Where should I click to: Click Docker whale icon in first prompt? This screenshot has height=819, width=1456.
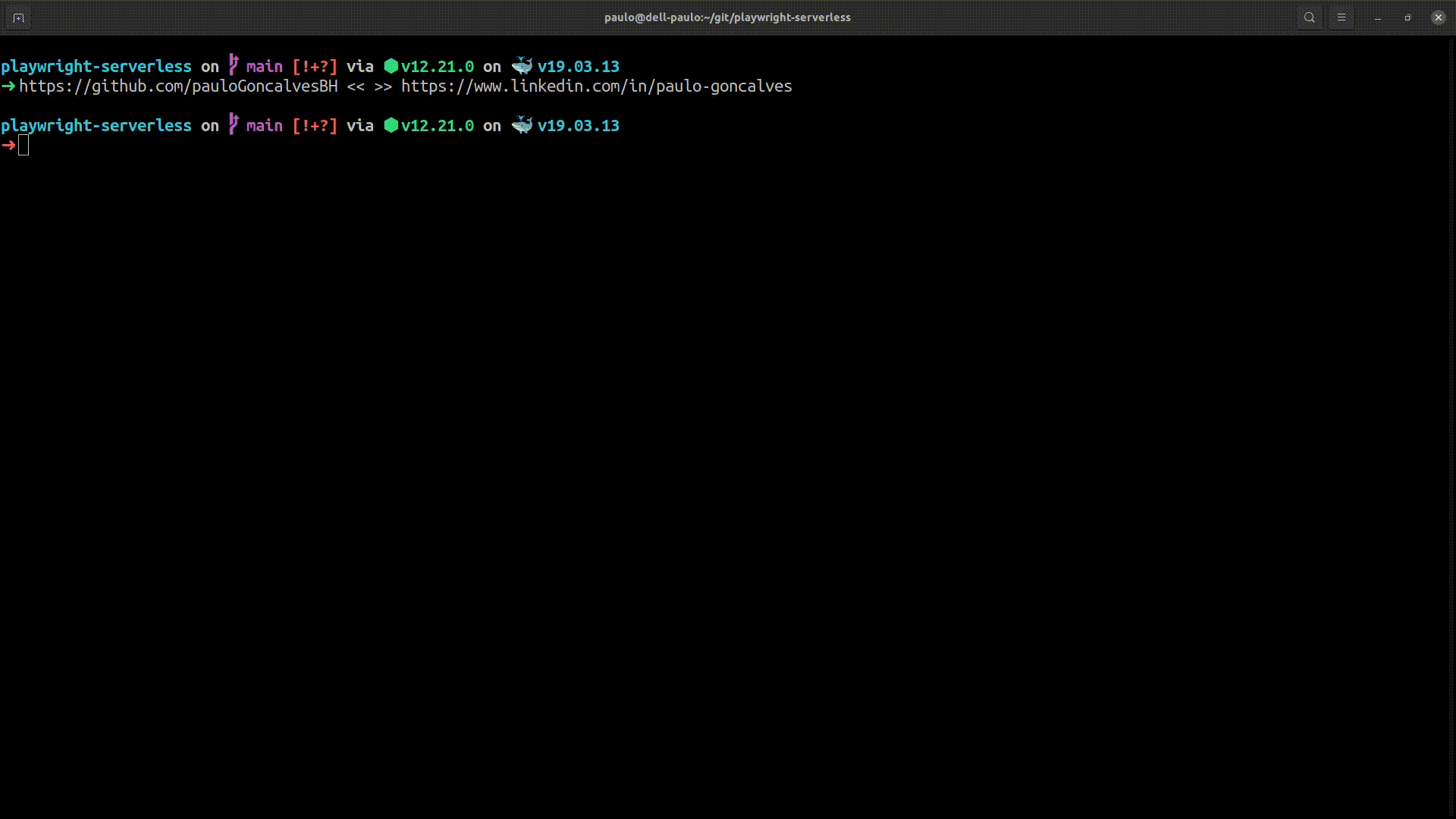point(522,66)
